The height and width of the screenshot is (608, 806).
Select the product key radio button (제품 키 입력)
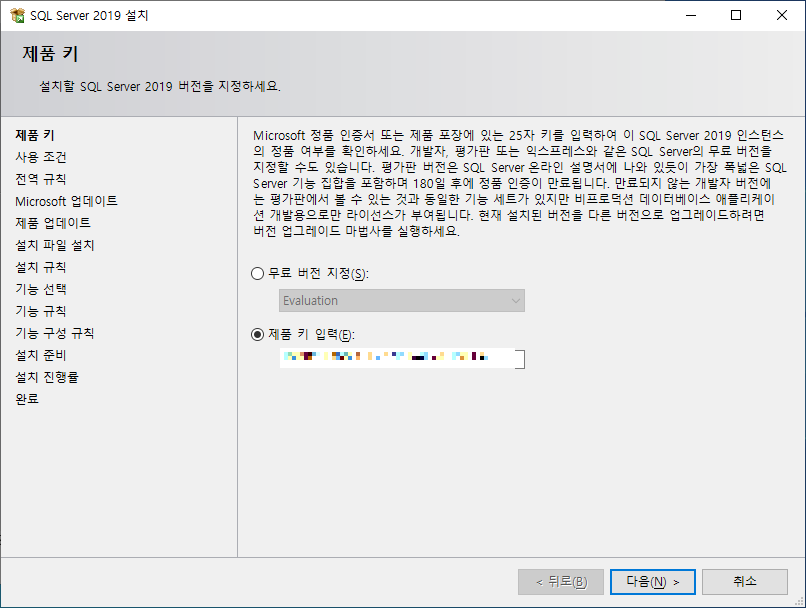point(257,335)
